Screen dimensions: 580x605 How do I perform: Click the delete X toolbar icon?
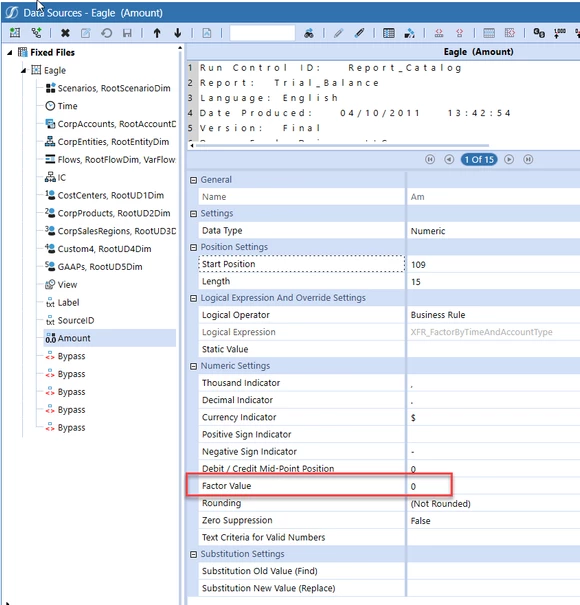click(x=65, y=33)
